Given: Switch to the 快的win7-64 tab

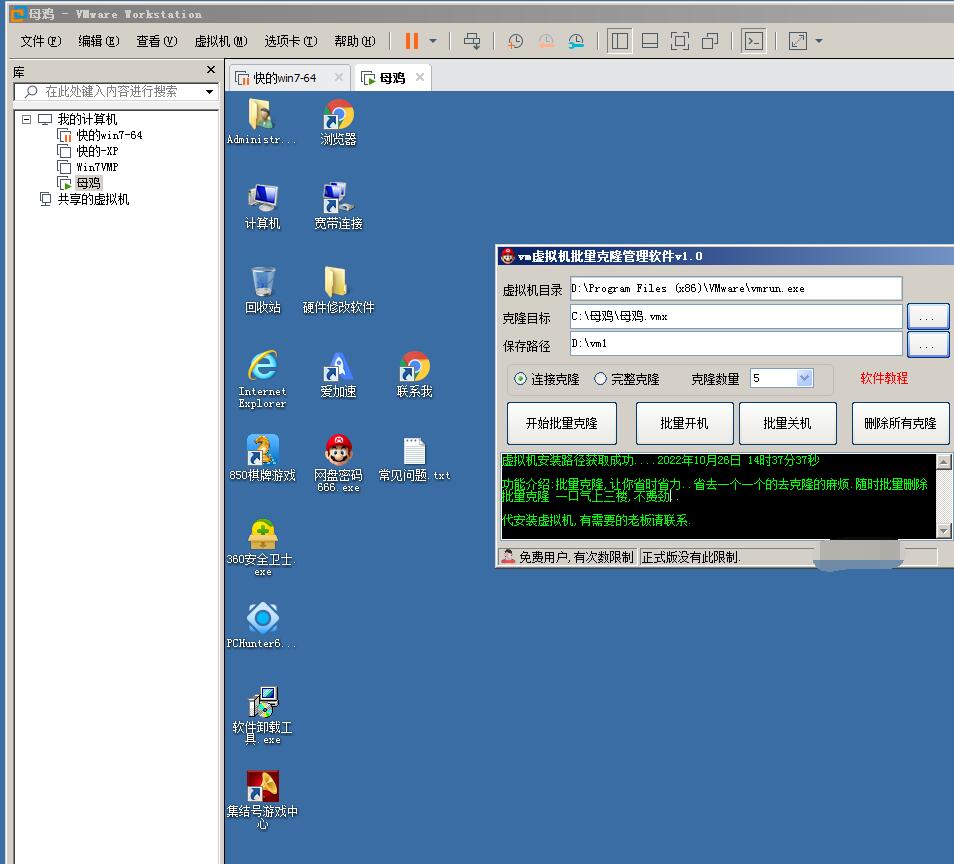Looking at the screenshot, I should point(284,78).
